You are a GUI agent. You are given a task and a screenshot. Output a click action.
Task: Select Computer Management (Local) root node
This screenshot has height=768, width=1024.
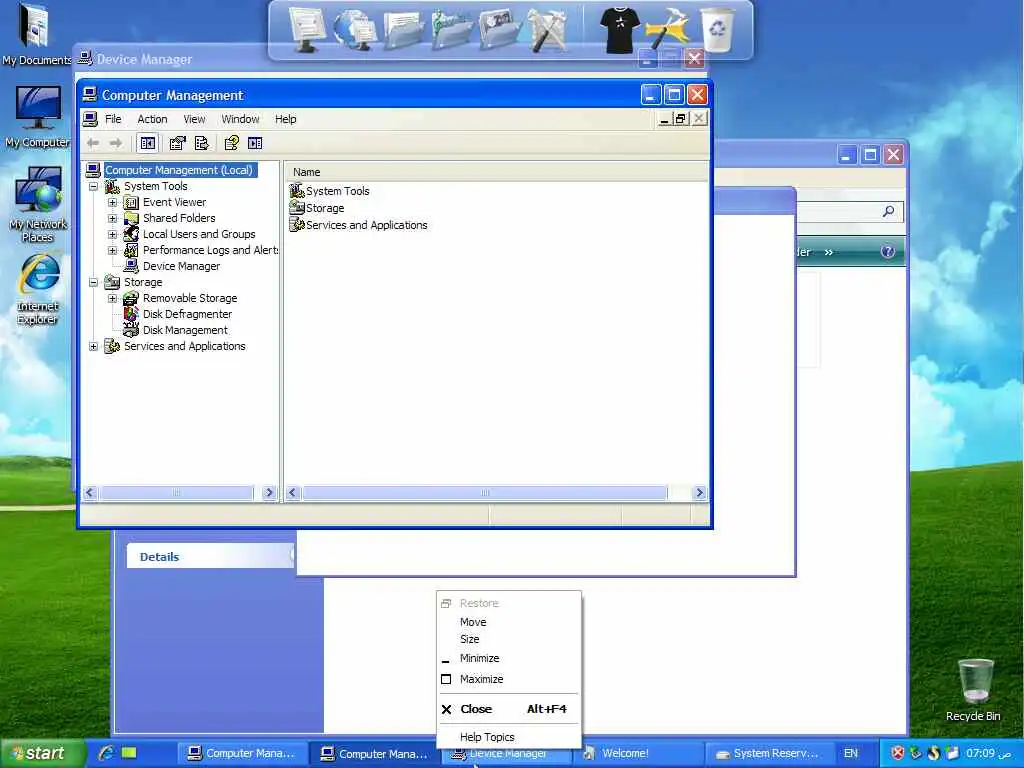179,170
